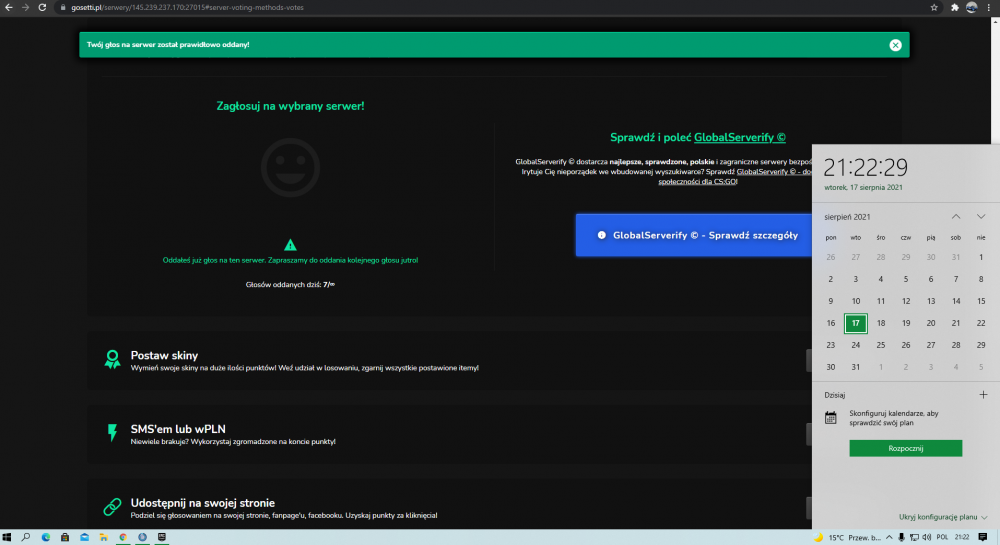
Task: Open the Mail app from taskbar
Action: tap(84, 537)
